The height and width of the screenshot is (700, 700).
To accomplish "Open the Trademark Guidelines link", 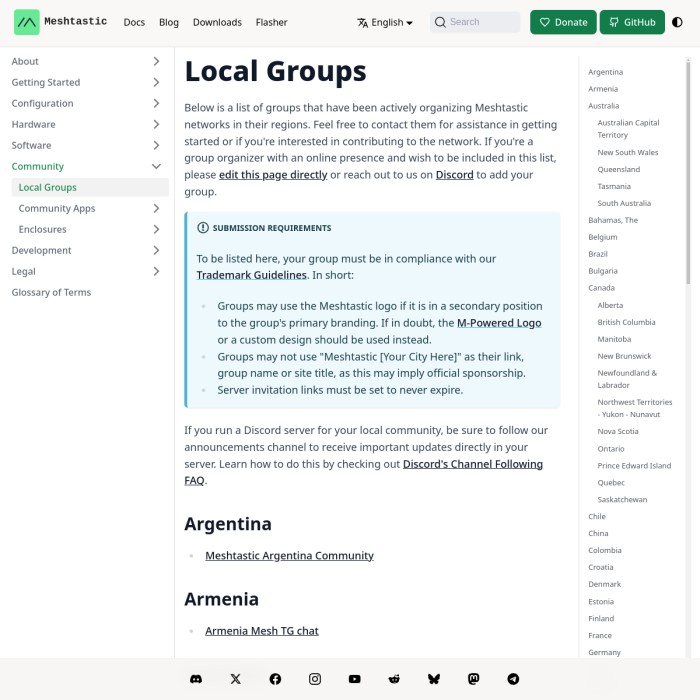I will tap(251, 274).
